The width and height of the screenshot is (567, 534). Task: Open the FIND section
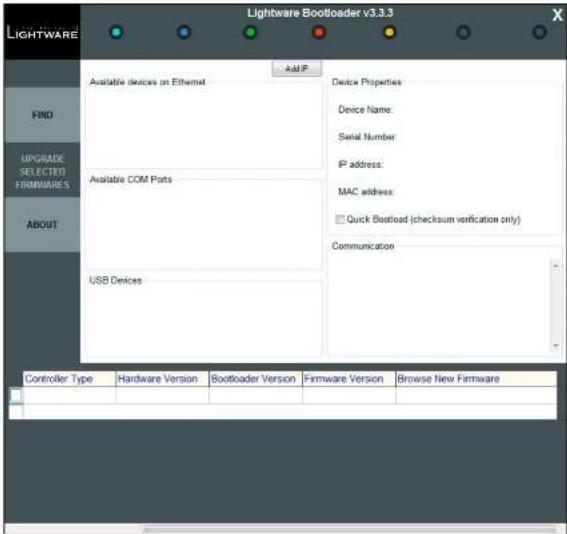tap(42, 115)
